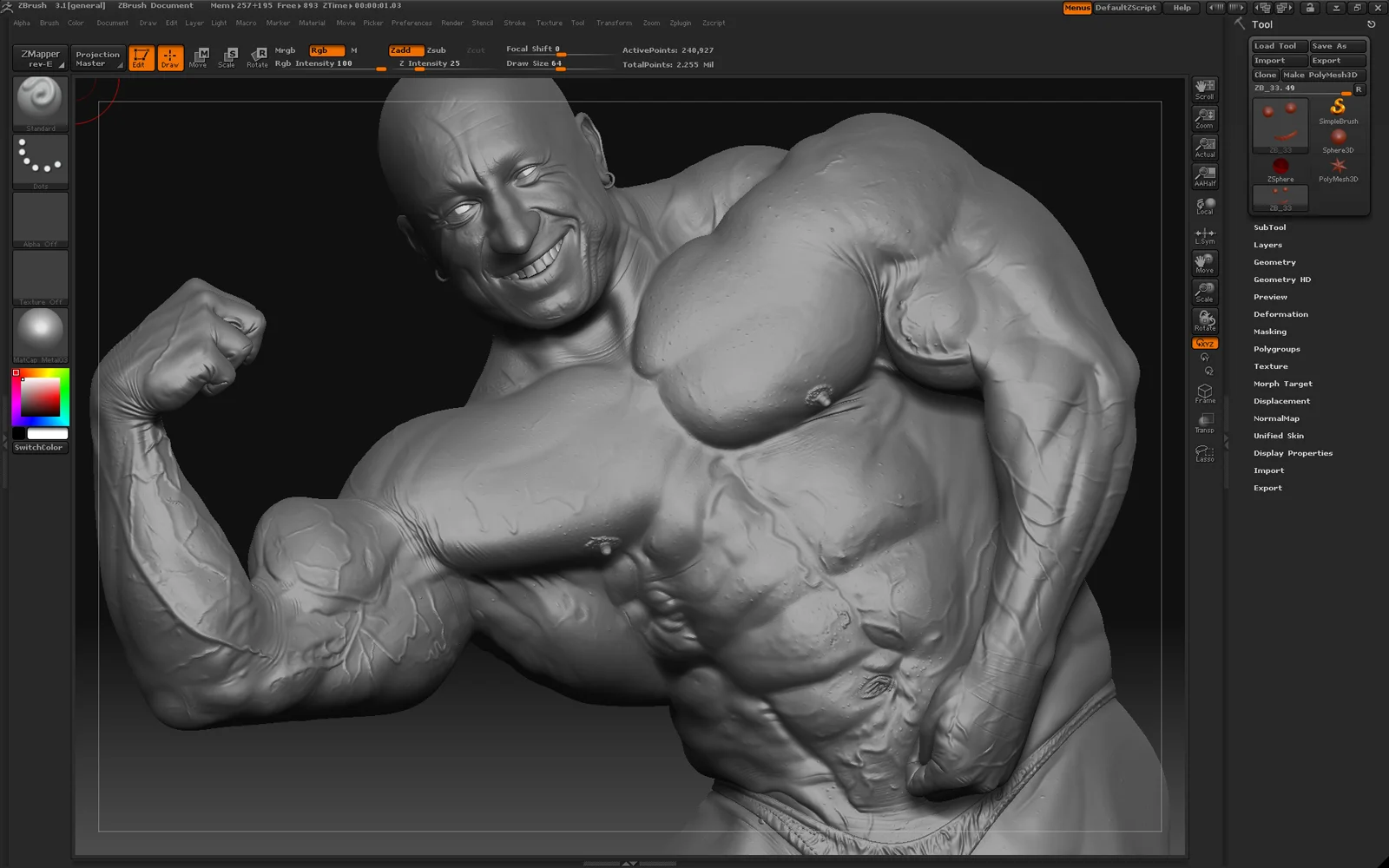Enable Zsub sculpting mode
The image size is (1389, 868).
point(437,50)
